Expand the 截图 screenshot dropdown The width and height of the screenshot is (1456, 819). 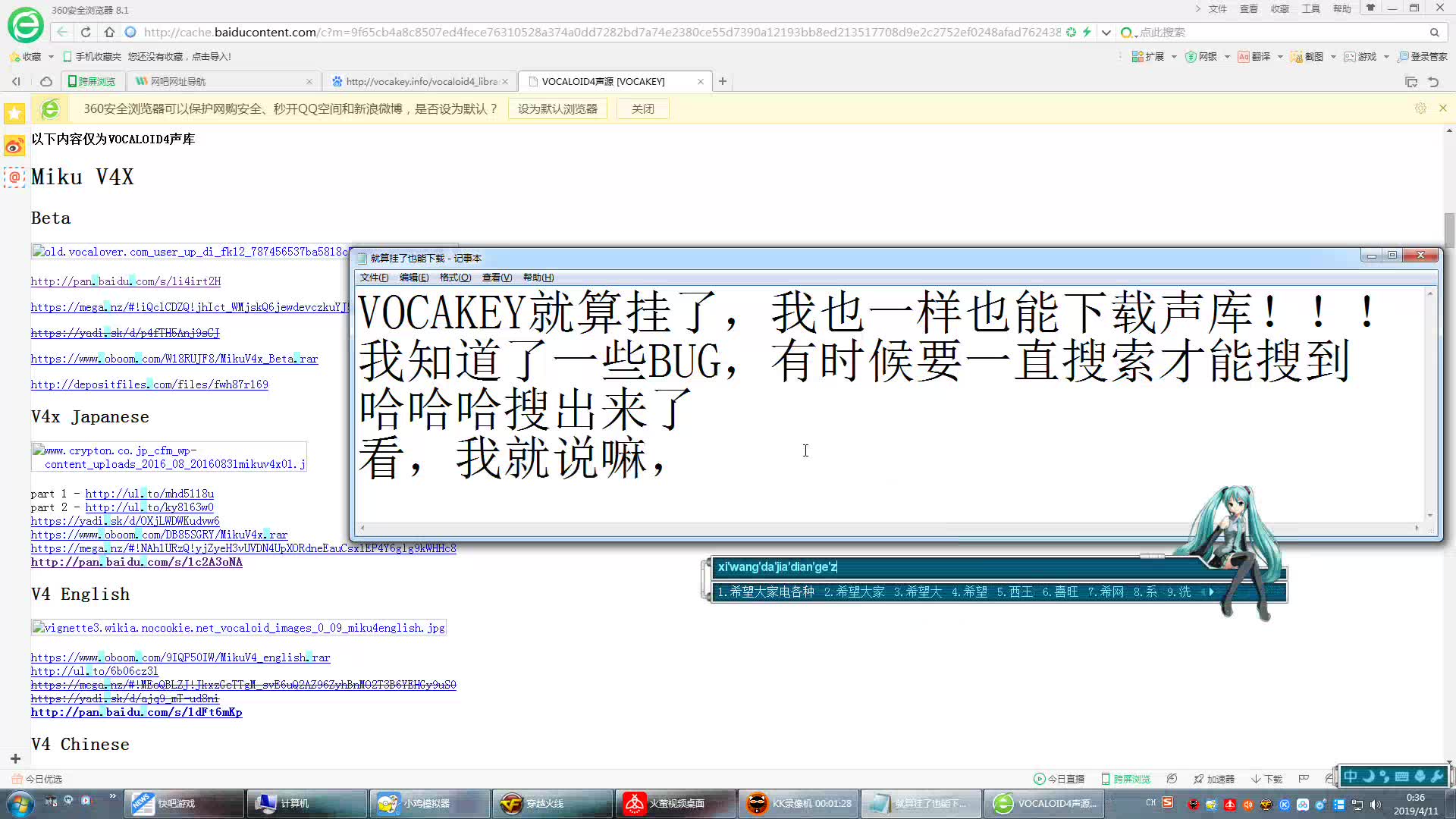click(x=1333, y=57)
